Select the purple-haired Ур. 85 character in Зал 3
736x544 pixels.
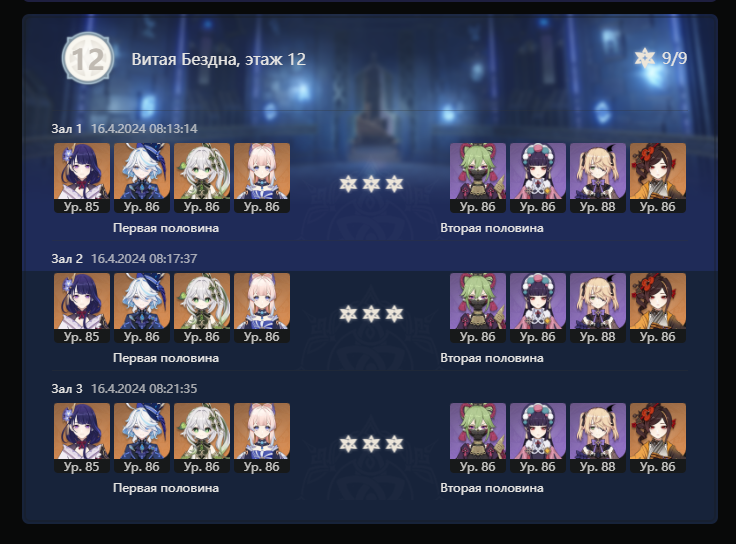[x=82, y=438]
